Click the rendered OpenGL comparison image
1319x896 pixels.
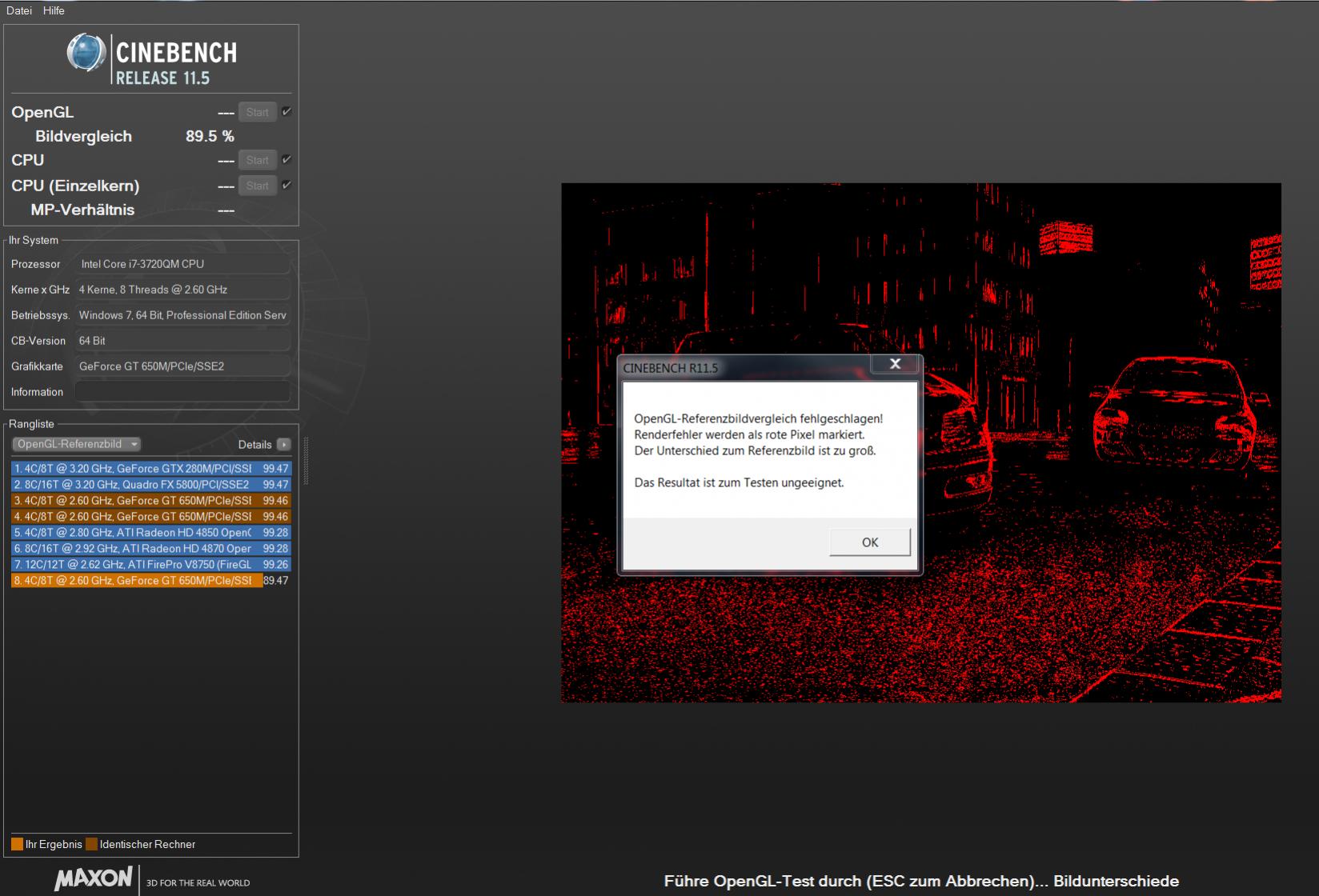920,442
